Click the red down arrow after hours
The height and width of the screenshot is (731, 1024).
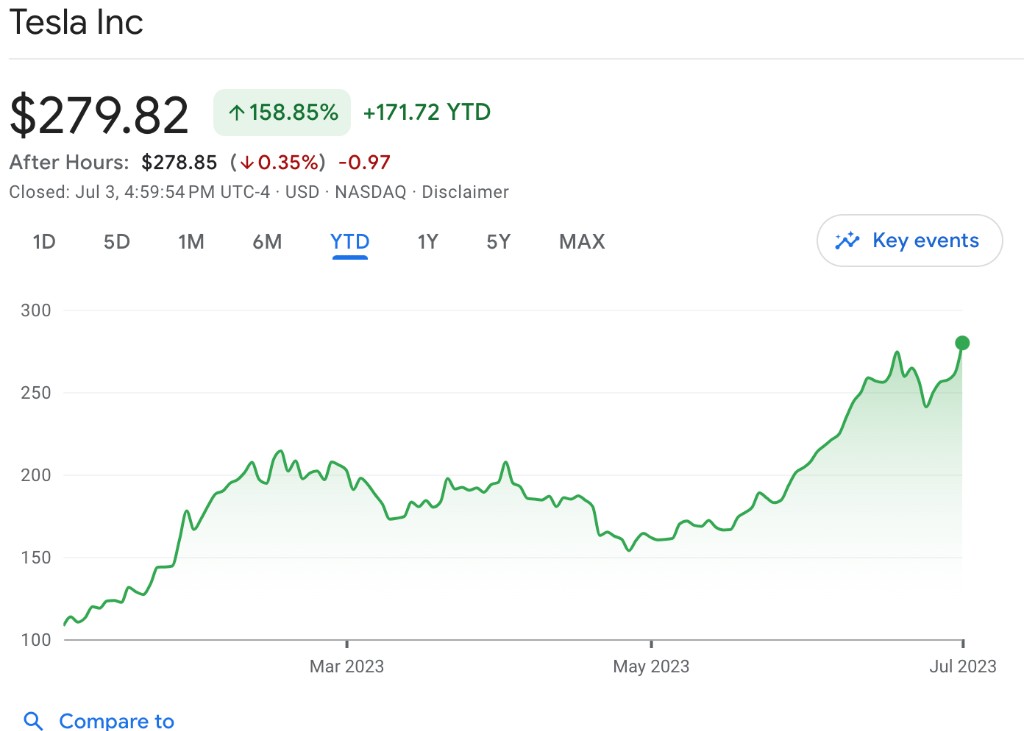click(x=246, y=163)
